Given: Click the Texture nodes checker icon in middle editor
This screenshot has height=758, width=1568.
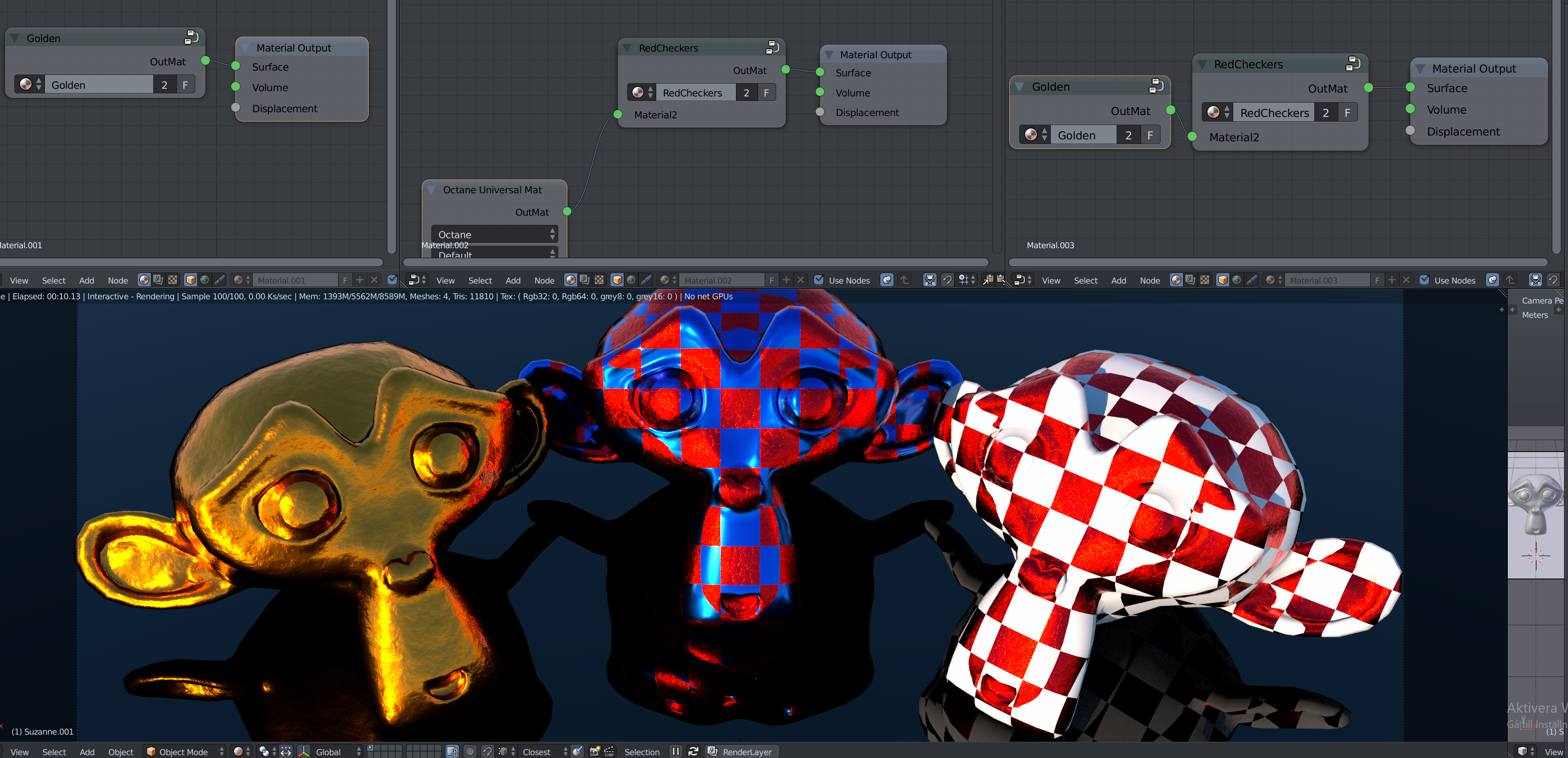Looking at the screenshot, I should (599, 280).
